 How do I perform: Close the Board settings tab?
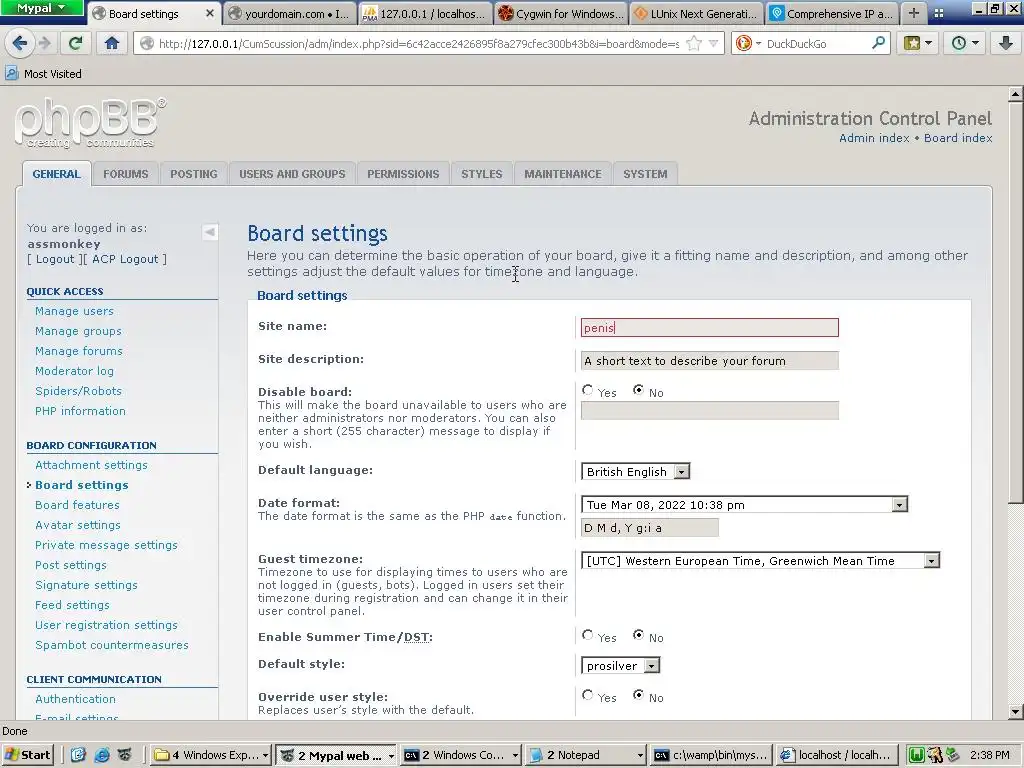[x=210, y=13]
